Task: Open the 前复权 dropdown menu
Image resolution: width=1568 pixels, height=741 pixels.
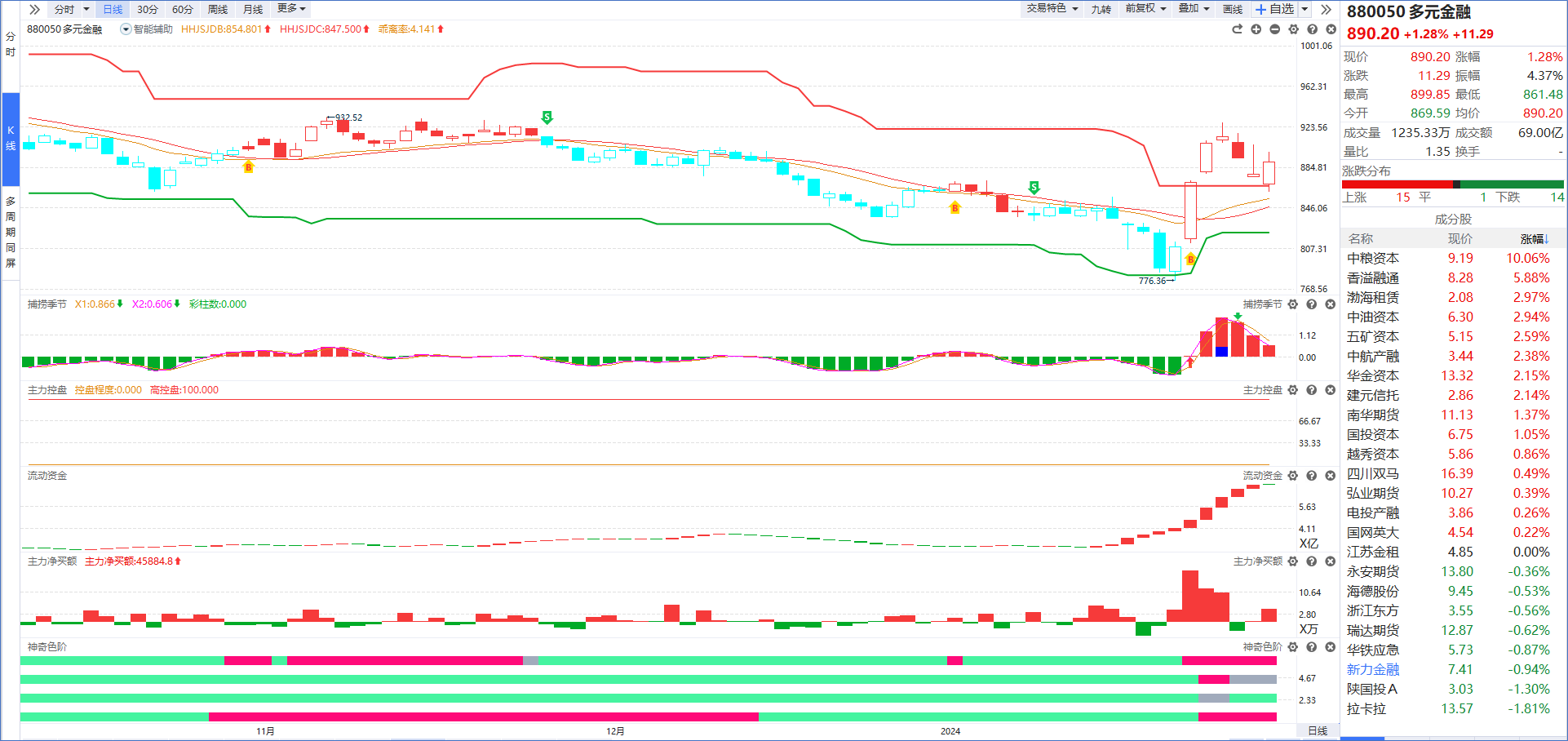Action: click(1145, 8)
